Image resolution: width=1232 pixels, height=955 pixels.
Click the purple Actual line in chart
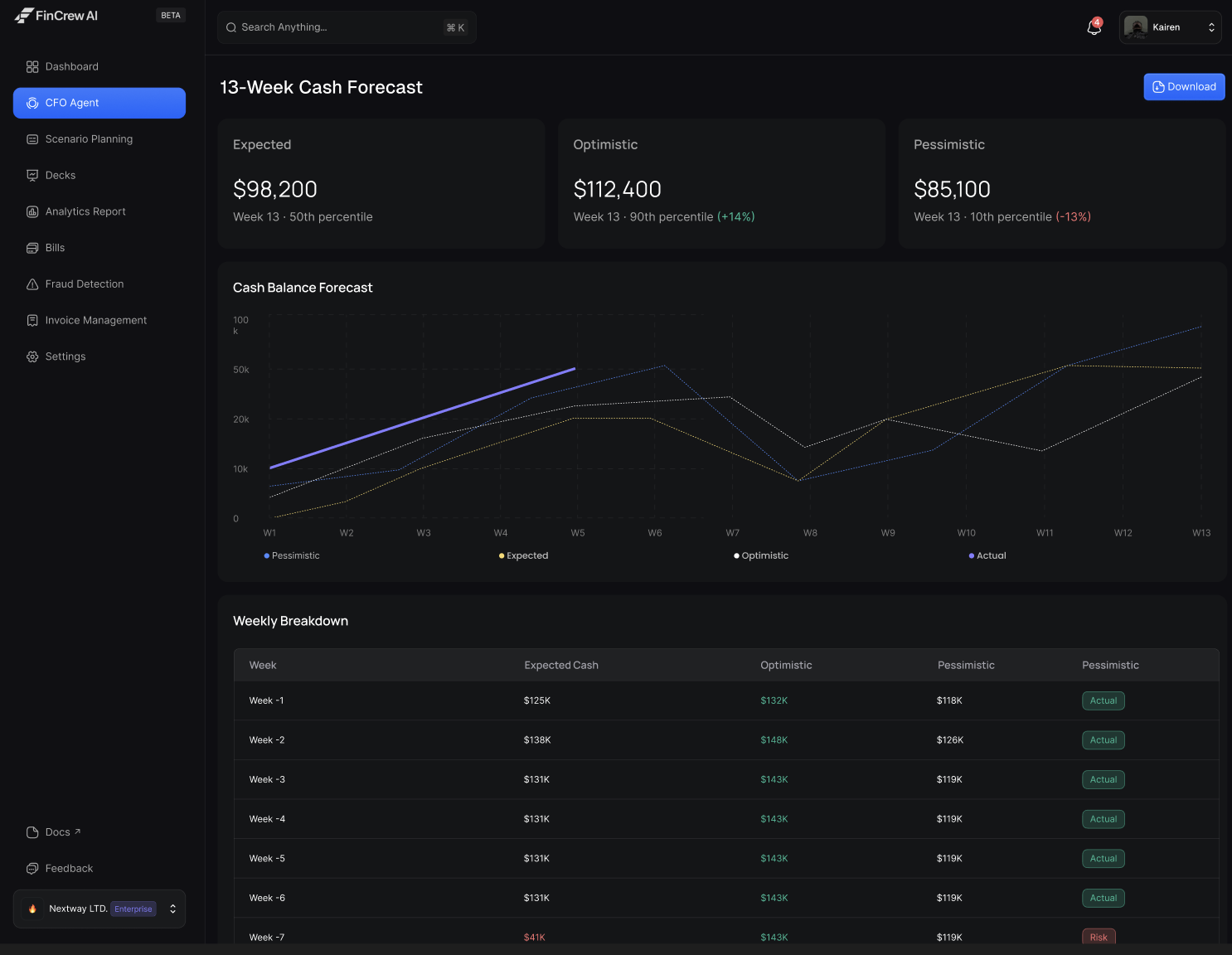[423, 418]
